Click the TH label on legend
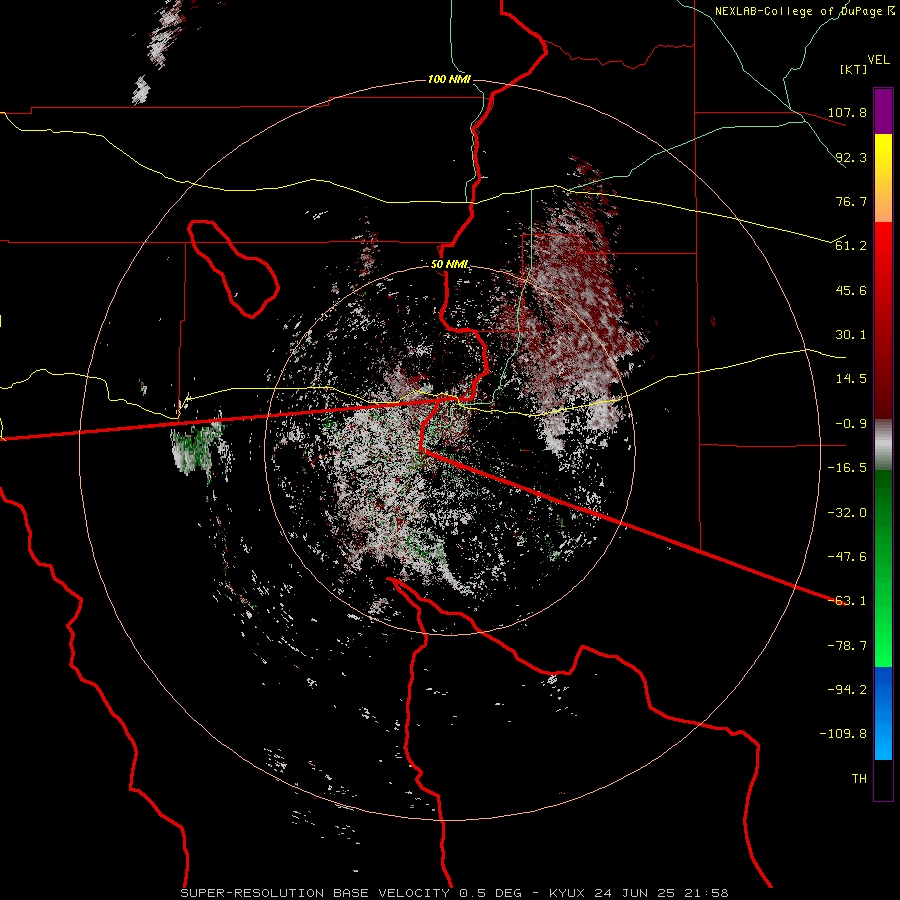This screenshot has height=900, width=900. pyautogui.click(x=859, y=778)
